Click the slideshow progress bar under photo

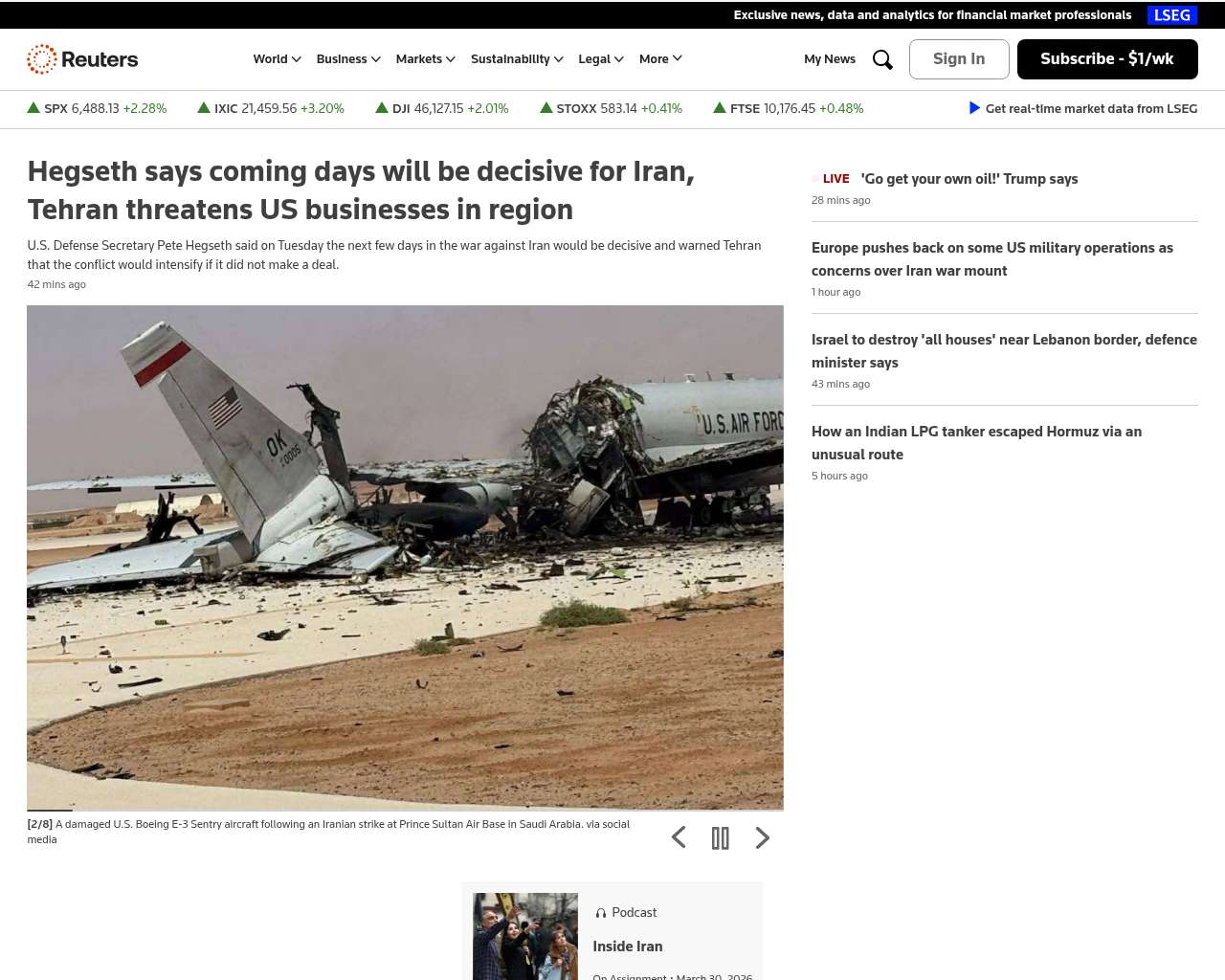pyautogui.click(x=405, y=811)
